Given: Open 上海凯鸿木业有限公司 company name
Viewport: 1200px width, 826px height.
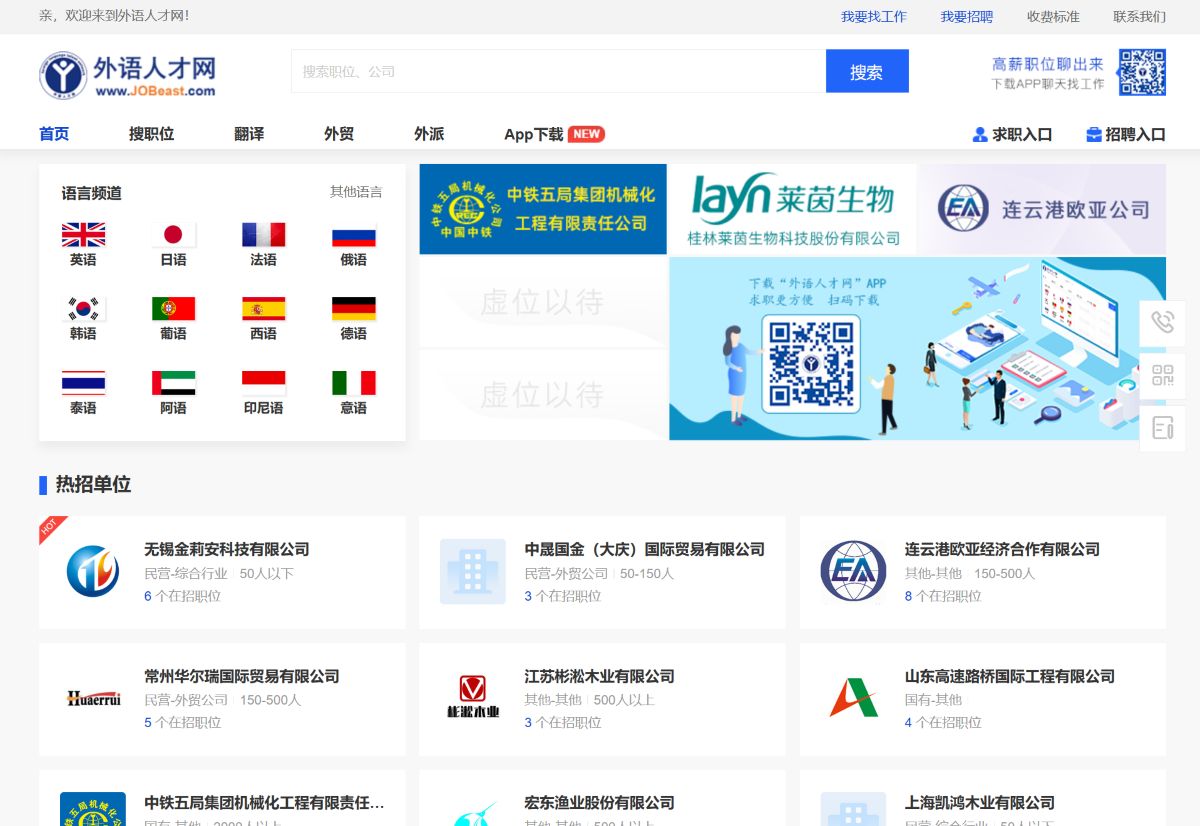Looking at the screenshot, I should [x=980, y=803].
